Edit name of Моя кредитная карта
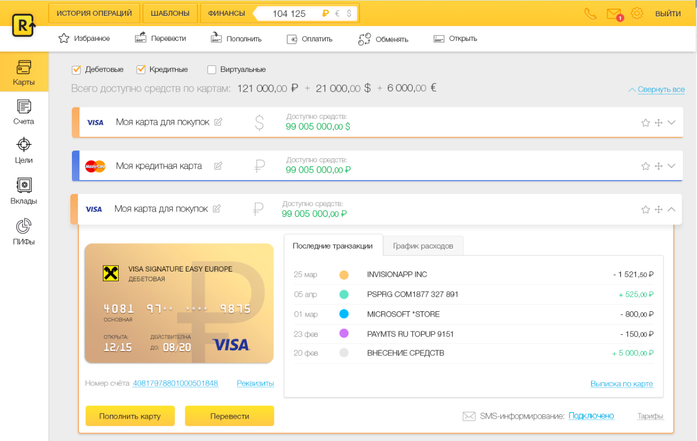This screenshot has width=697, height=441. pyautogui.click(x=218, y=166)
